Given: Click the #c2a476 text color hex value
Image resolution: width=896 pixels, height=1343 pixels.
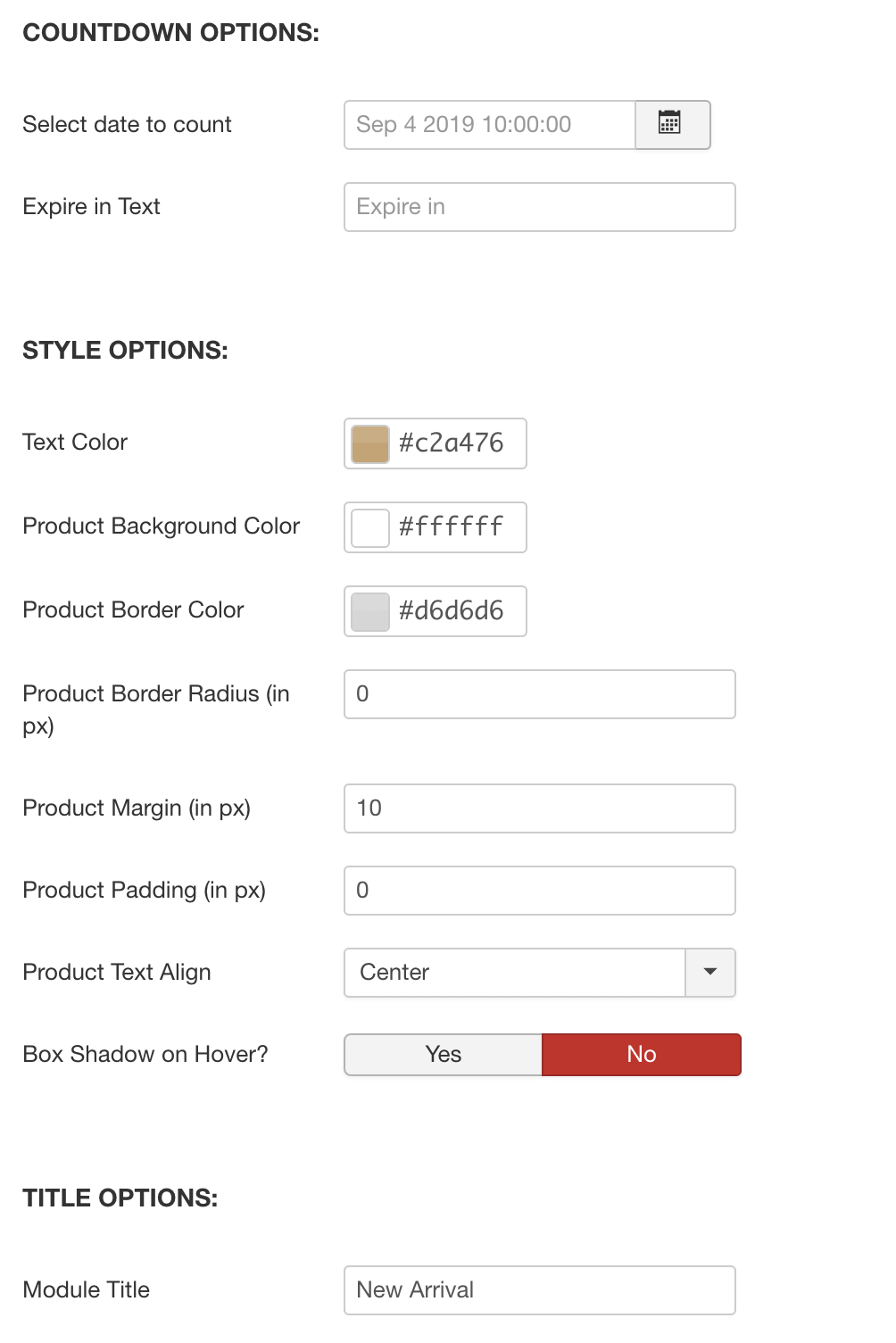Looking at the screenshot, I should coord(452,443).
